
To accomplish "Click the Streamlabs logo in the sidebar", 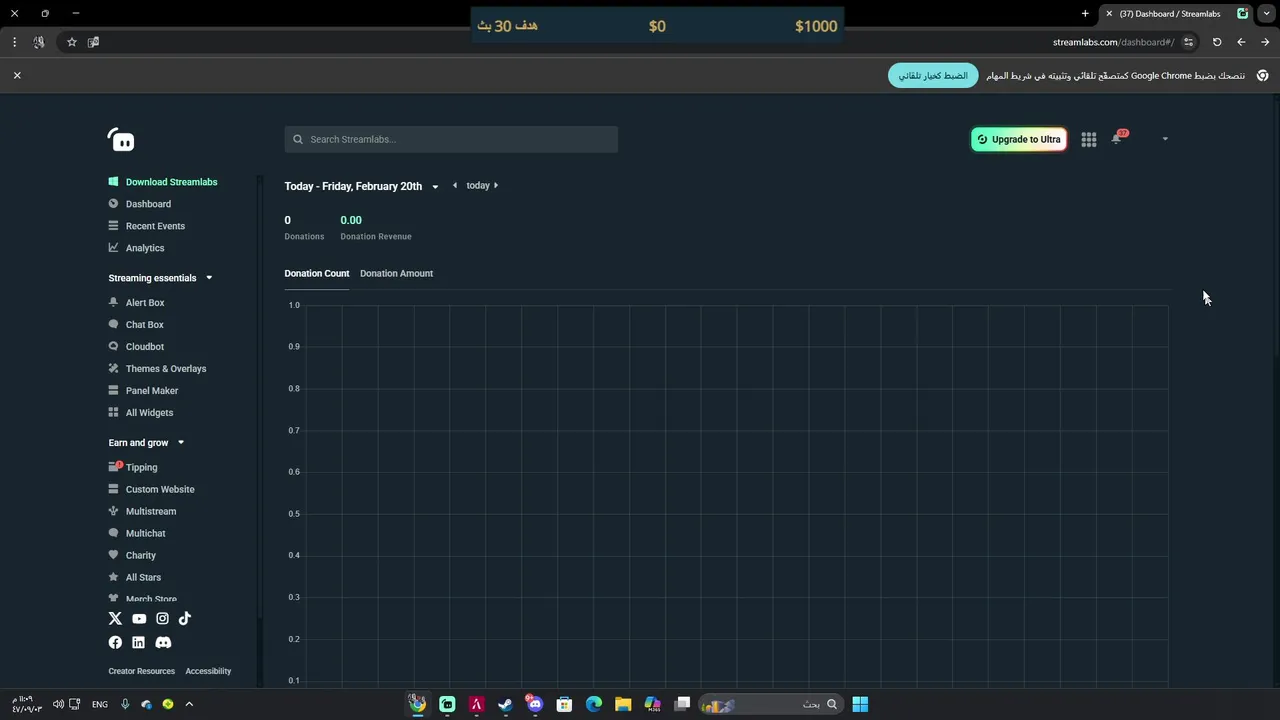I will [x=121, y=140].
